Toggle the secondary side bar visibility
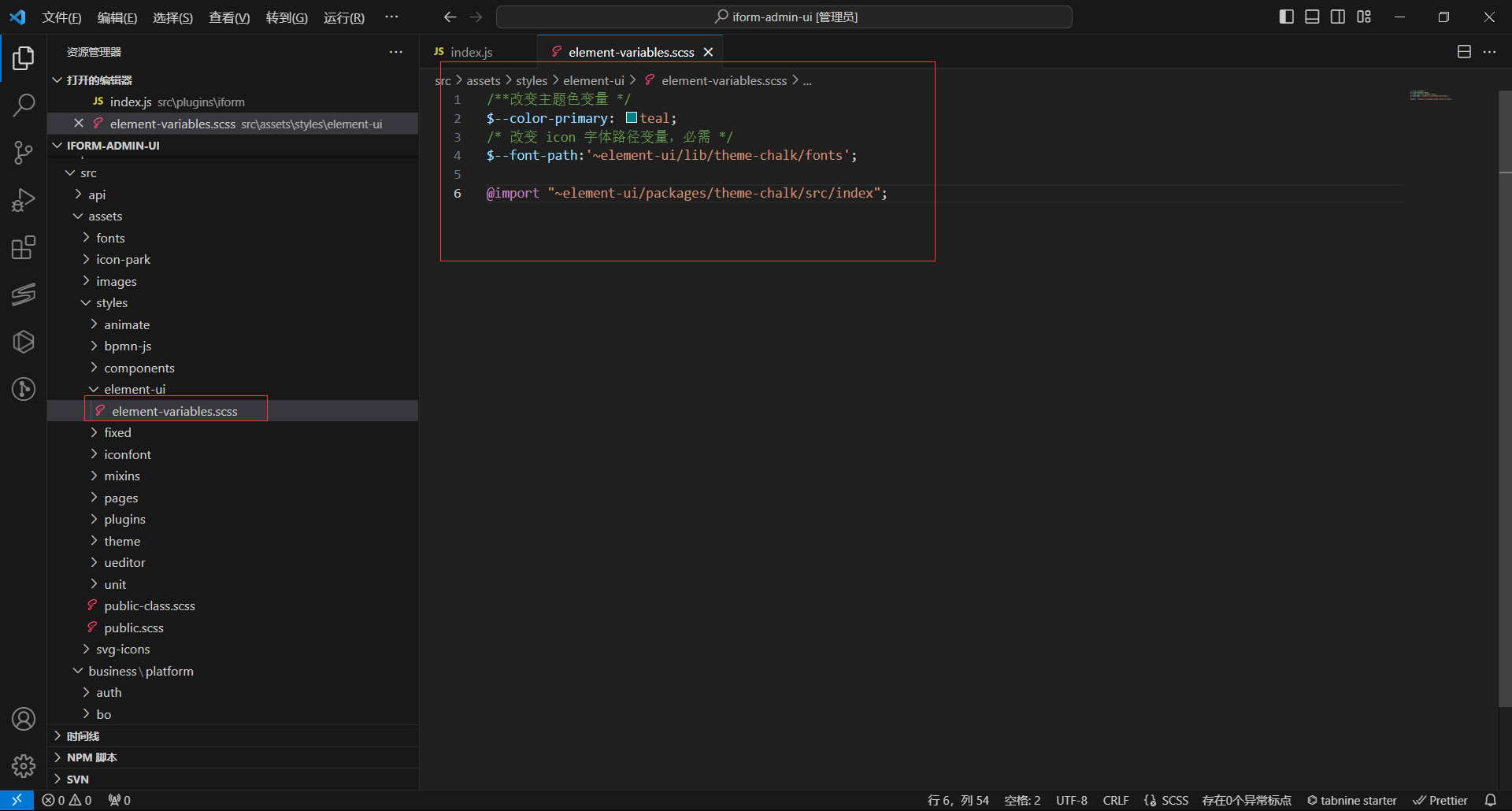1512x811 pixels. [x=1338, y=17]
